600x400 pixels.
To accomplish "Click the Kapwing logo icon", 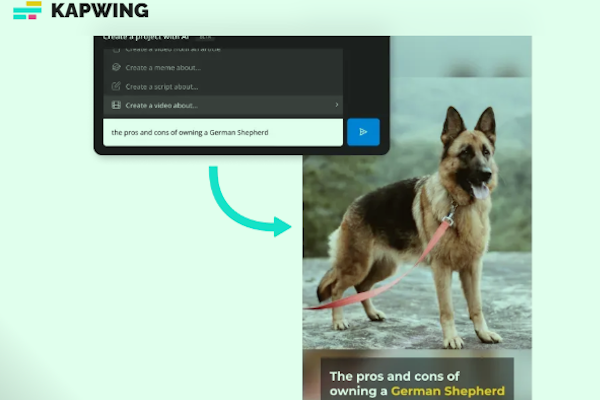I will (x=27, y=11).
